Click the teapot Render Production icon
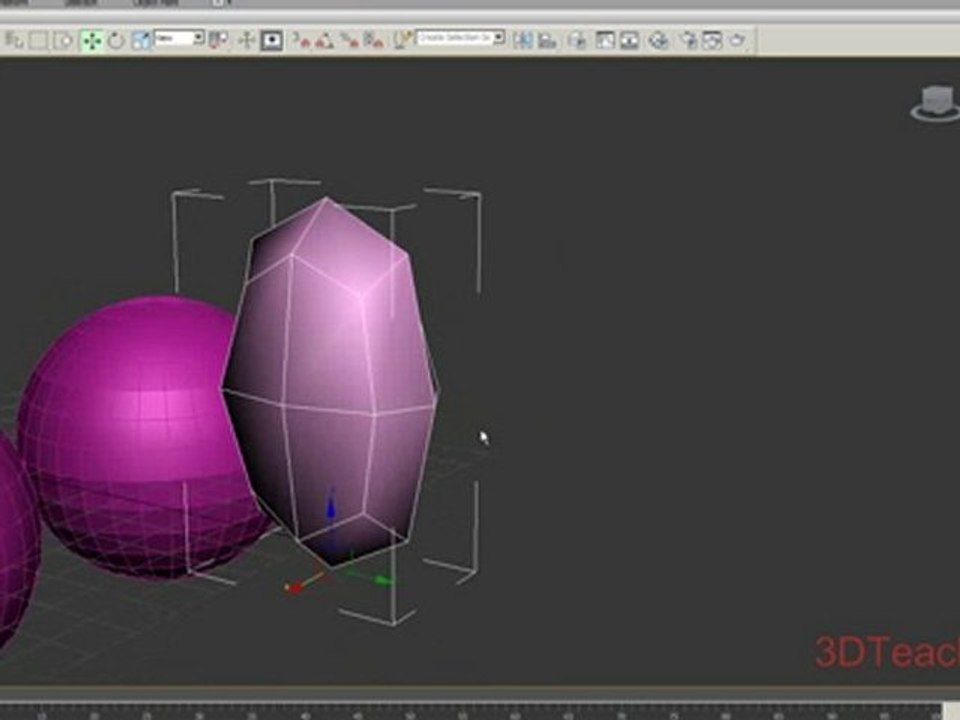Image resolution: width=960 pixels, height=720 pixels. [737, 40]
